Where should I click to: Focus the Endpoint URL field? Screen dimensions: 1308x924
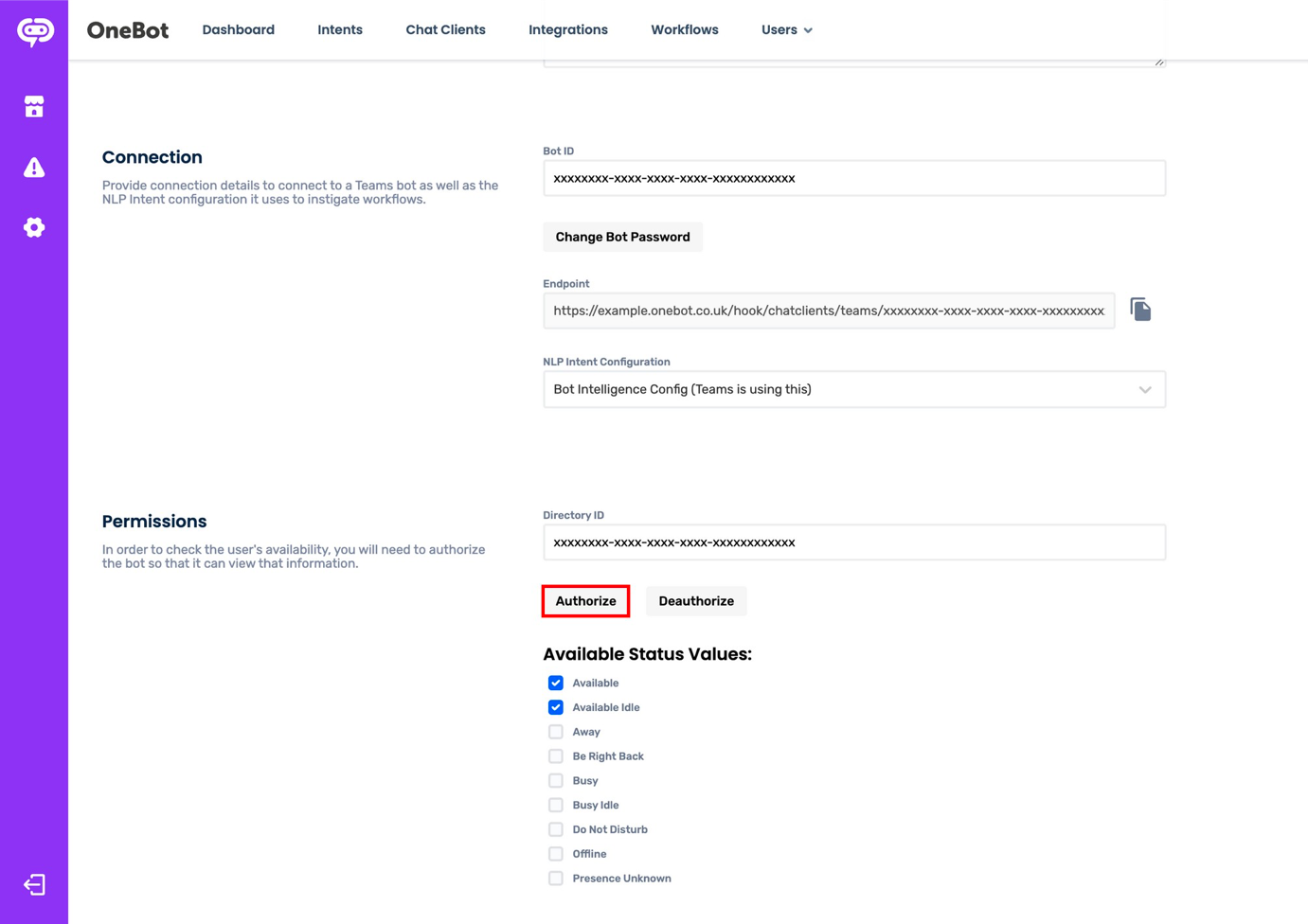click(829, 311)
